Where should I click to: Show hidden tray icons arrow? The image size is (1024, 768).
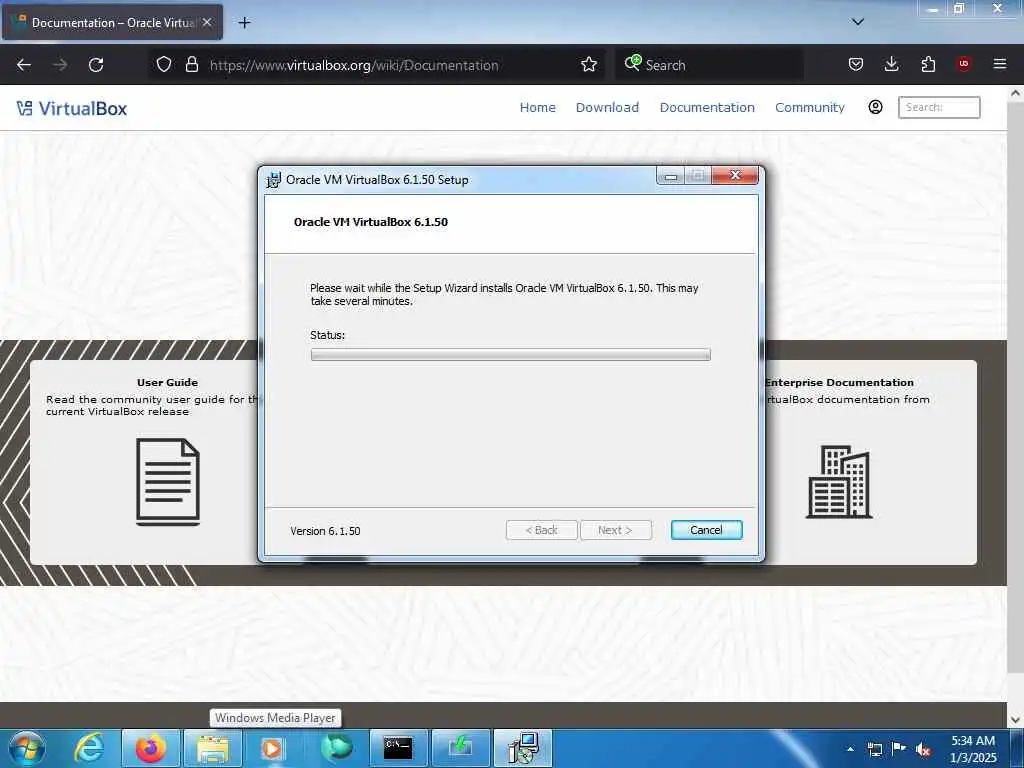pyautogui.click(x=850, y=749)
